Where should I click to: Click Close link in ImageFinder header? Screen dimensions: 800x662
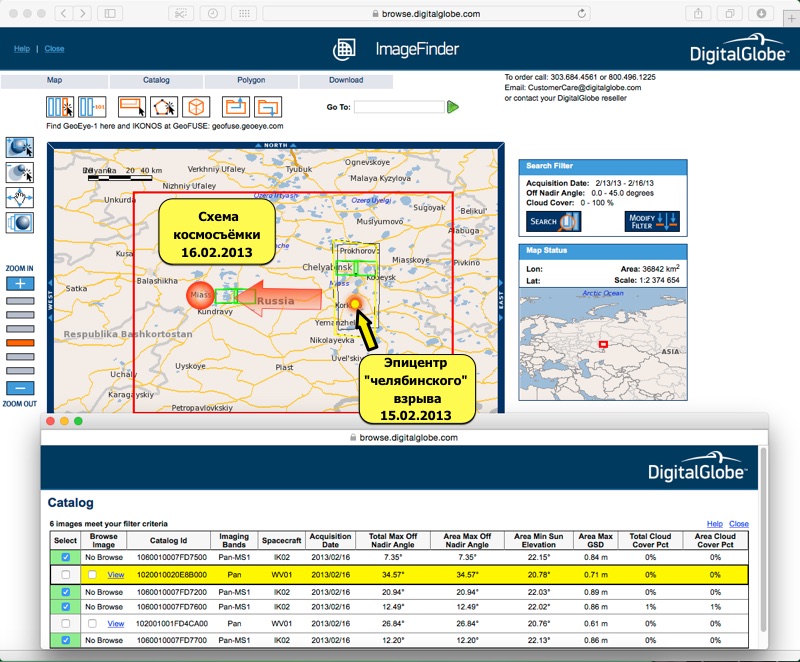tap(54, 49)
